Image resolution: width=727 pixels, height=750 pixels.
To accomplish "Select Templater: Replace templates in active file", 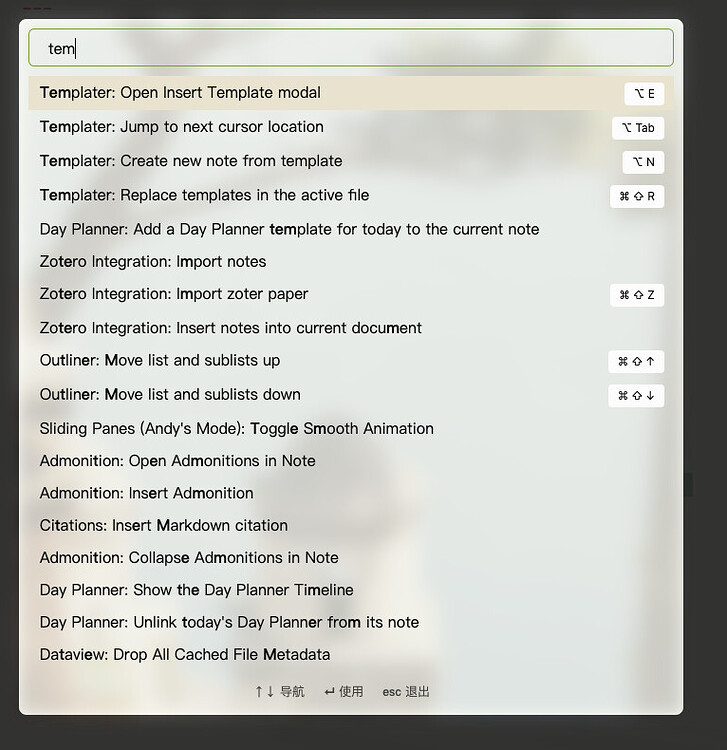I will pyautogui.click(x=204, y=195).
